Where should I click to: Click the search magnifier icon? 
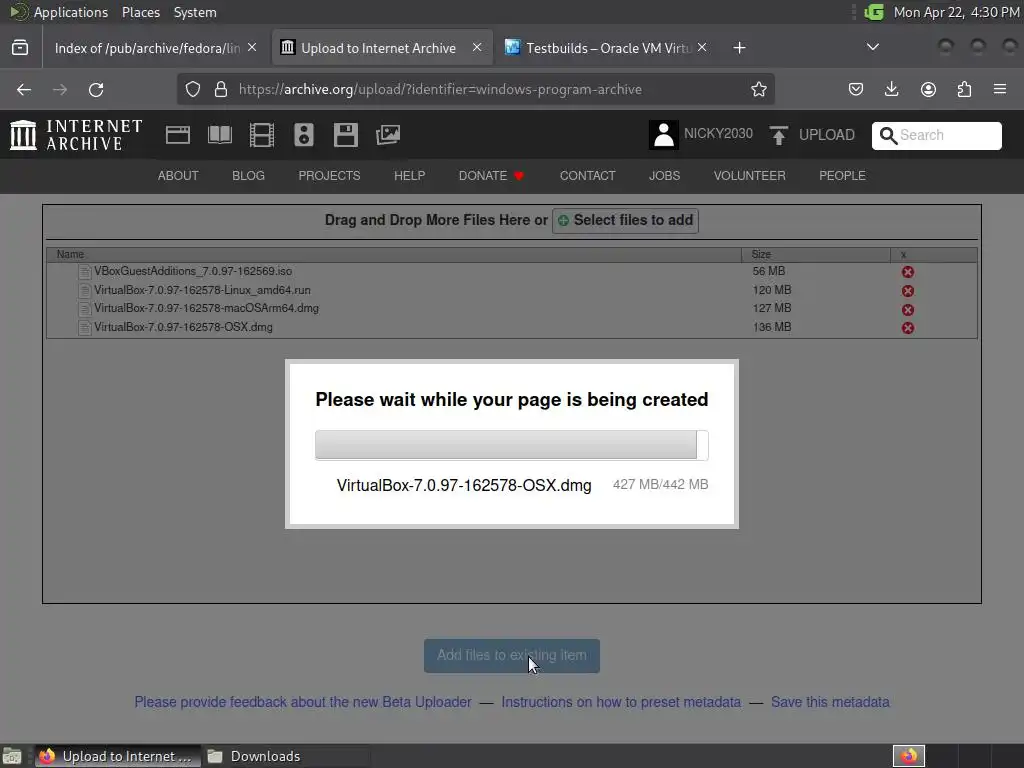[888, 135]
